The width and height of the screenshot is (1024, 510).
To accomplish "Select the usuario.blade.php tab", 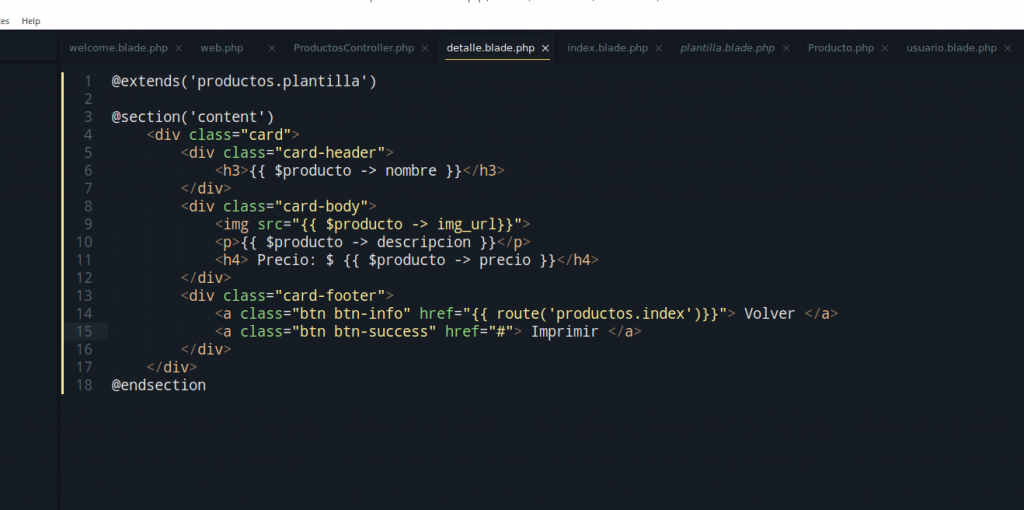I will point(951,48).
